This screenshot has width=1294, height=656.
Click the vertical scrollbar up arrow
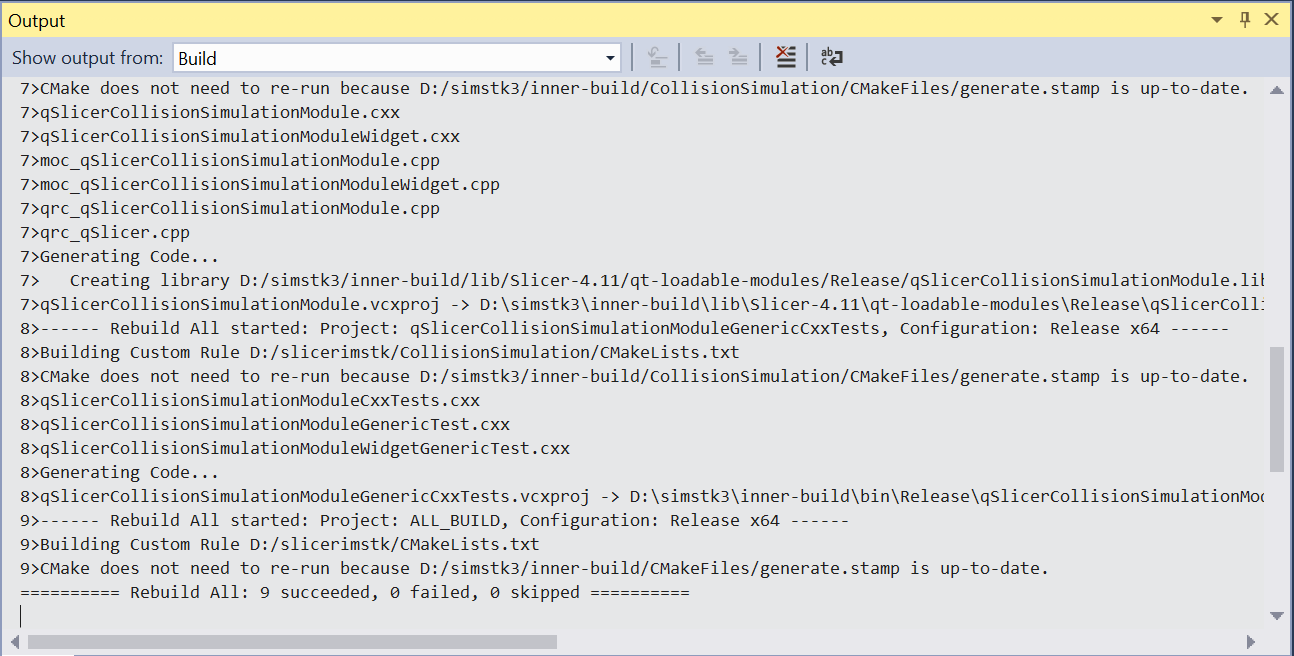click(1276, 90)
